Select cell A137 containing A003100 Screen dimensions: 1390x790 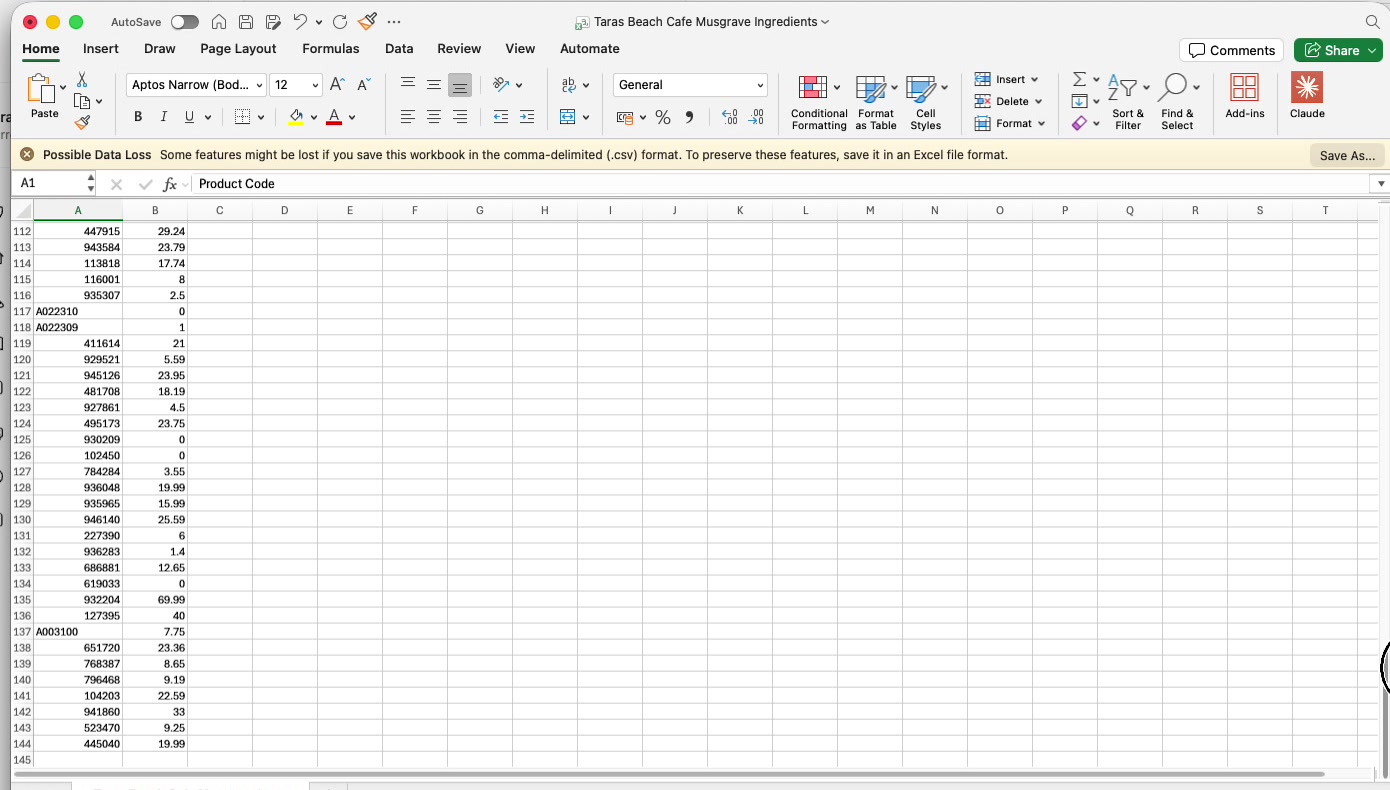pos(78,632)
